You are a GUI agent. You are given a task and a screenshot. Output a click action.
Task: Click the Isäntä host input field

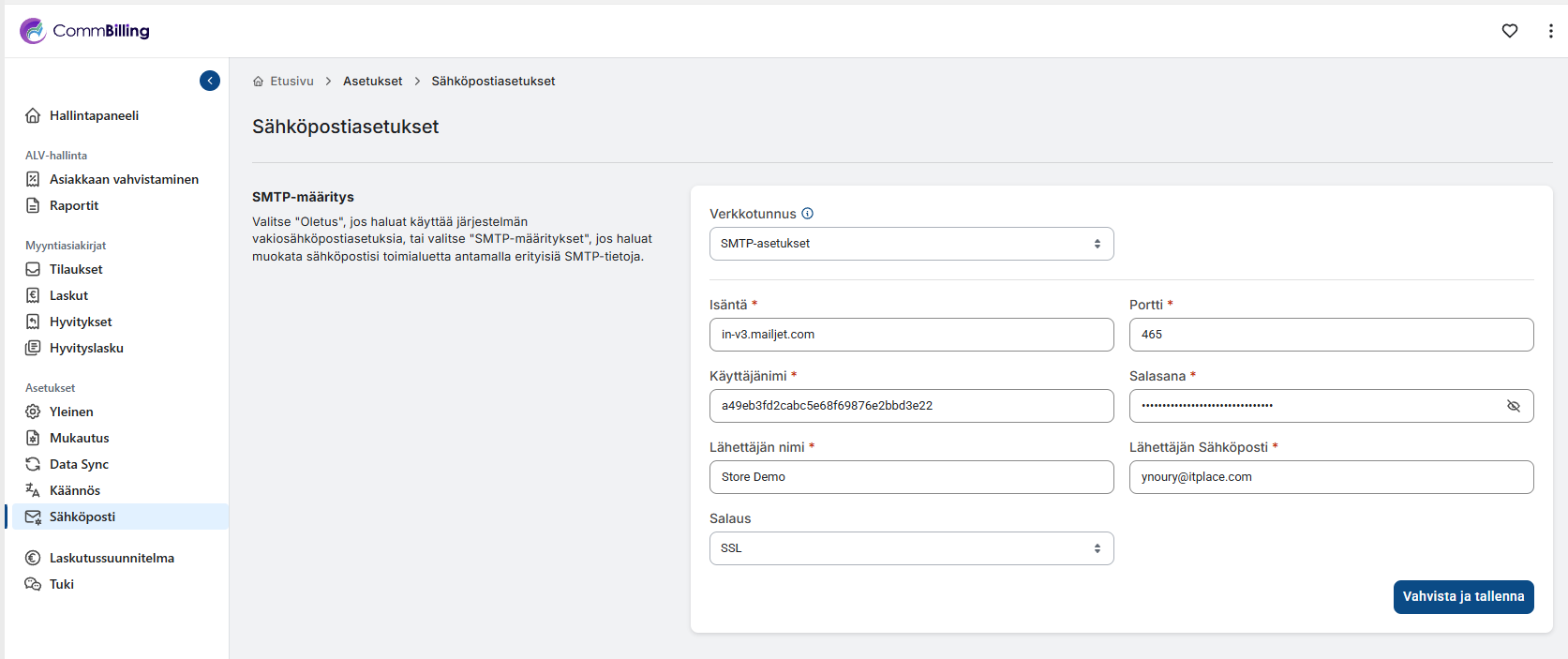[x=911, y=335]
